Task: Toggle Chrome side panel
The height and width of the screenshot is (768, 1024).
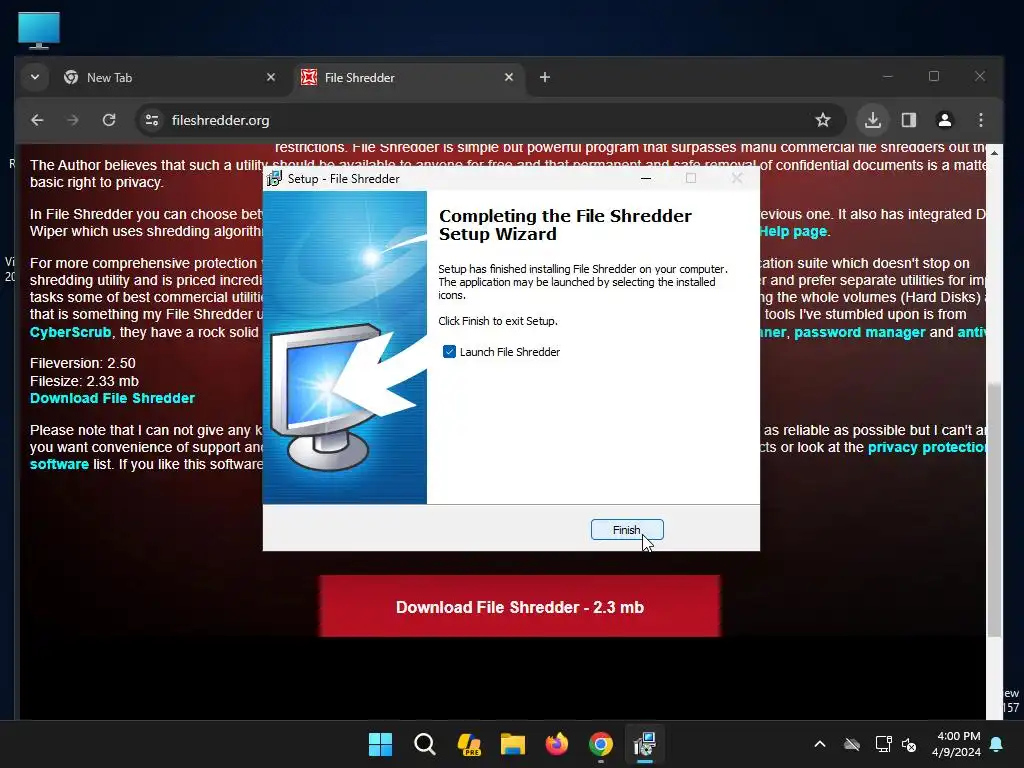Action: pos(909,120)
